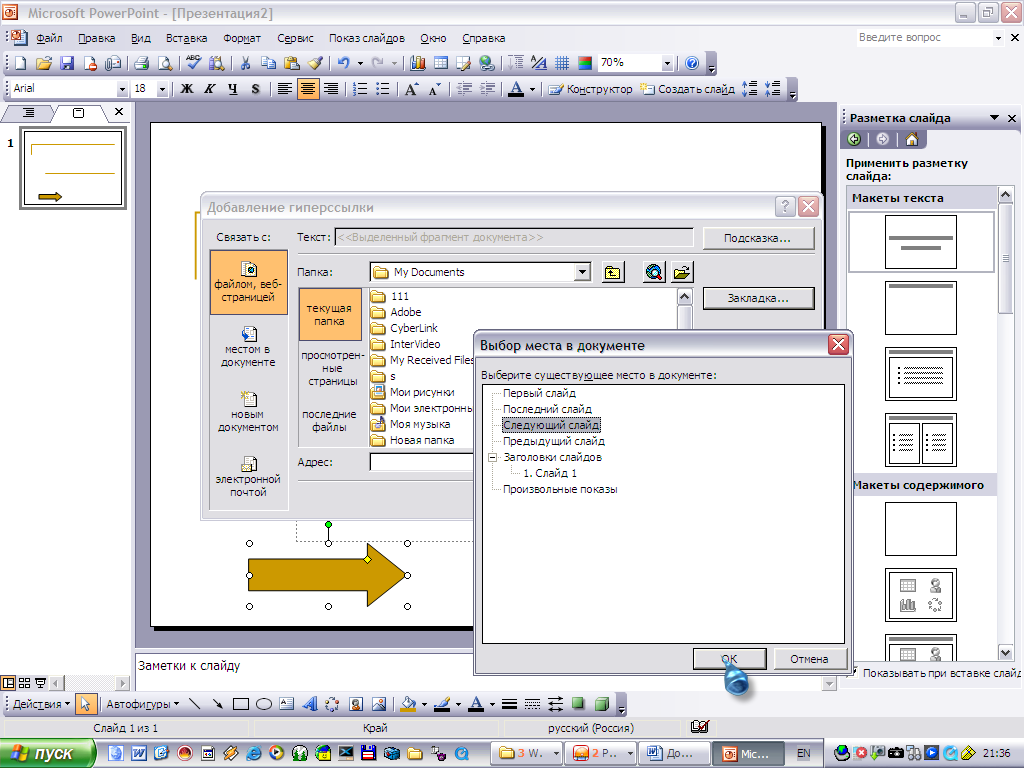Click OK in 'Выбор места в документе' dialog

tap(729, 659)
